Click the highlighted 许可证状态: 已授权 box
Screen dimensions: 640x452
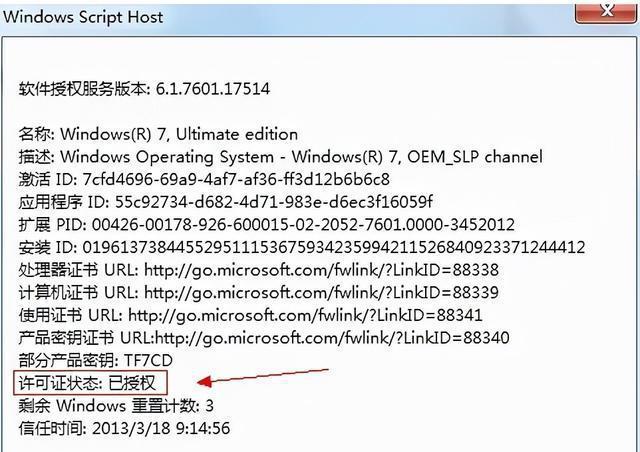click(x=92, y=382)
